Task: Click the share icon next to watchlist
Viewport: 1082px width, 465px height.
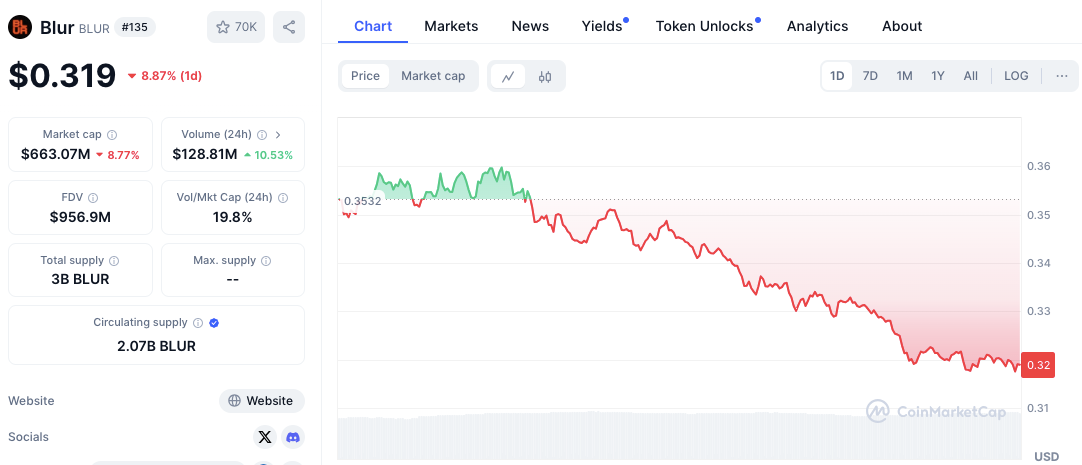Action: 289,27
